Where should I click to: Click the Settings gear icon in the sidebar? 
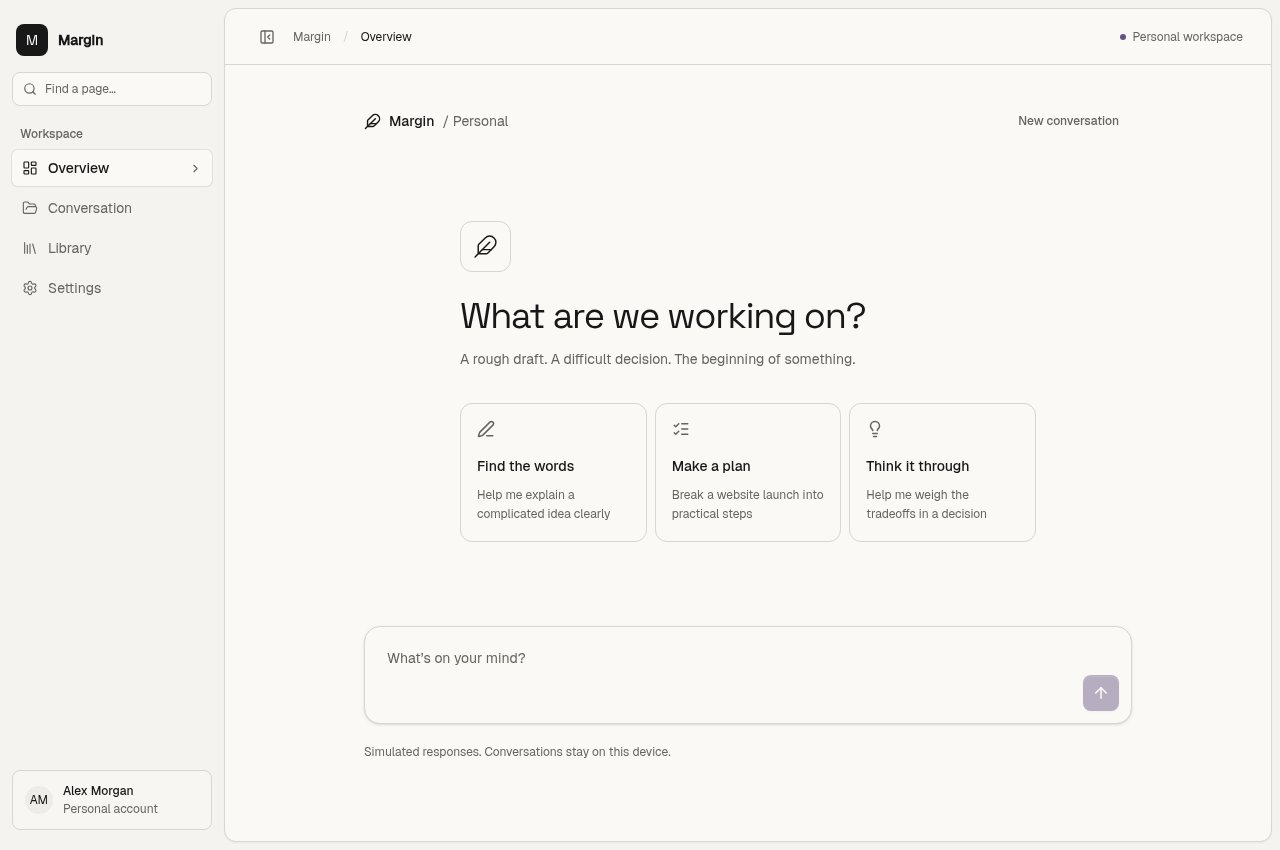pyautogui.click(x=30, y=288)
